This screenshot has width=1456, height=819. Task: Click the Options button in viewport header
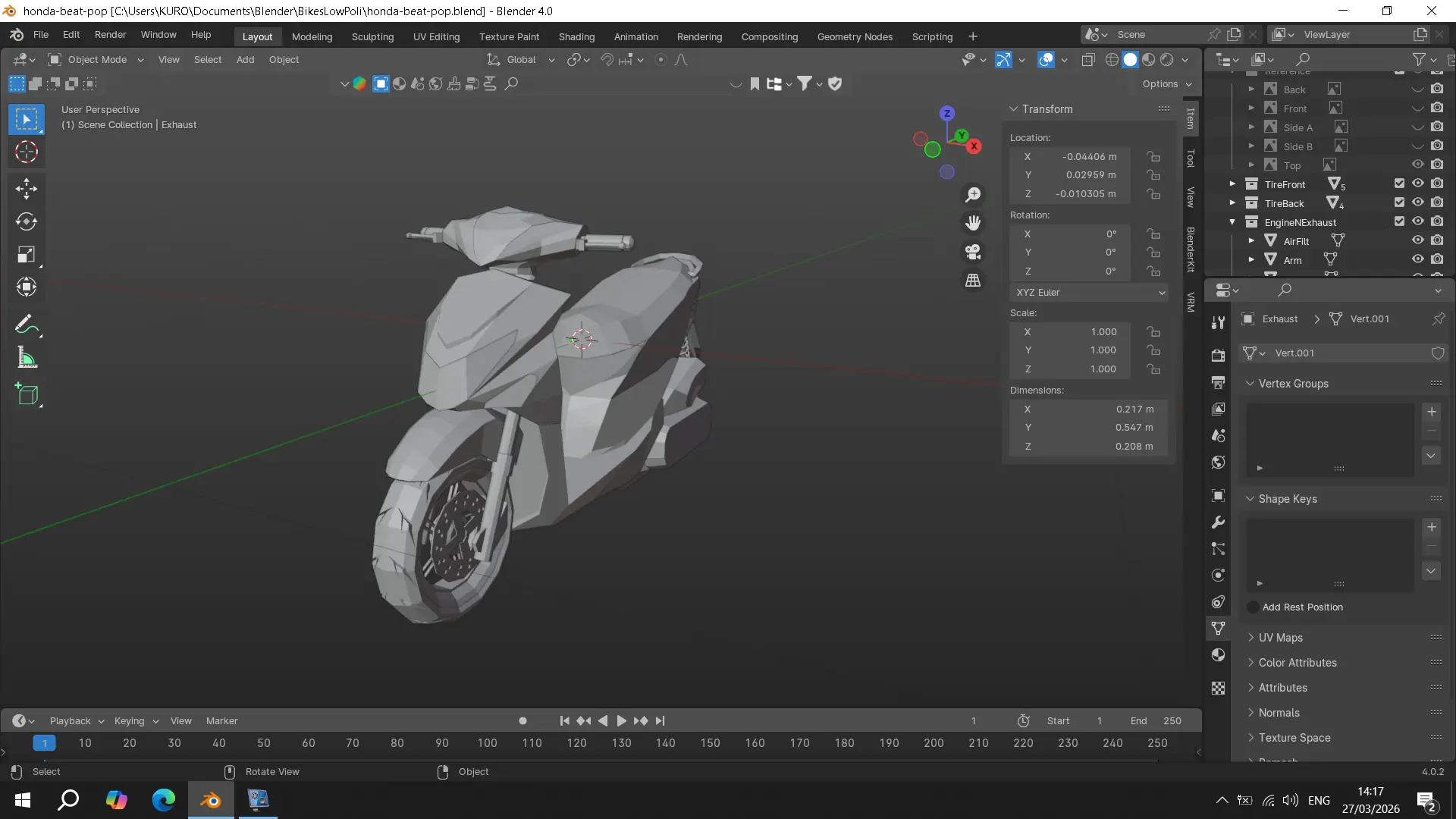pyautogui.click(x=1167, y=84)
